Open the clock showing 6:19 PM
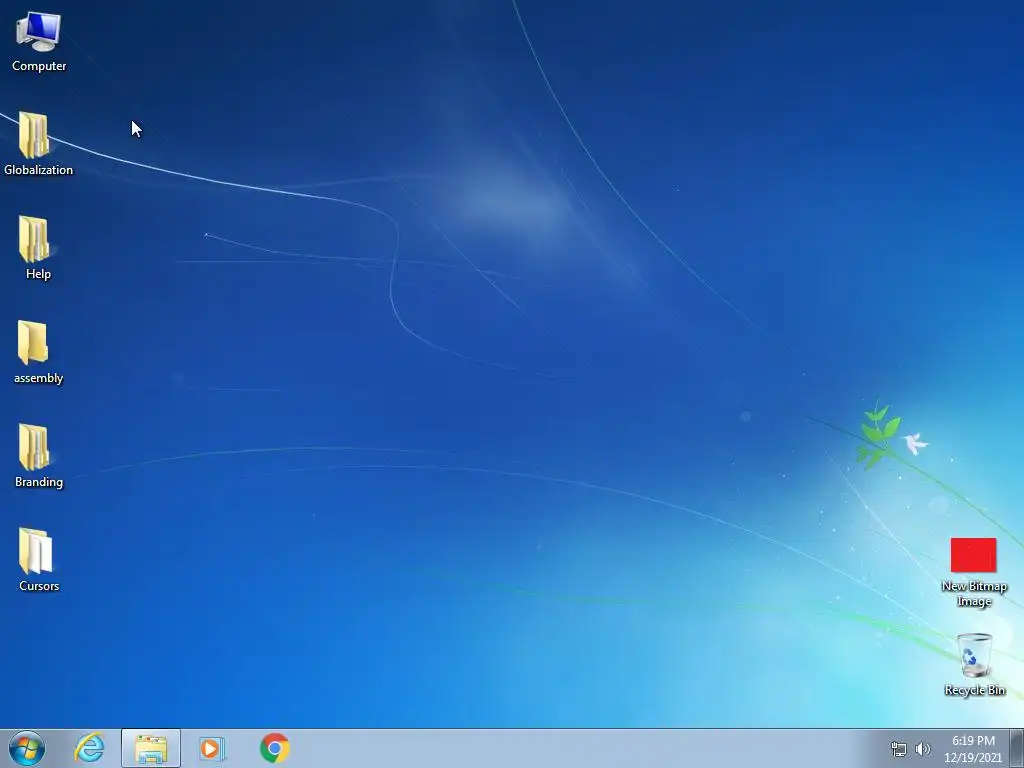This screenshot has height=768, width=1024. coord(972,749)
